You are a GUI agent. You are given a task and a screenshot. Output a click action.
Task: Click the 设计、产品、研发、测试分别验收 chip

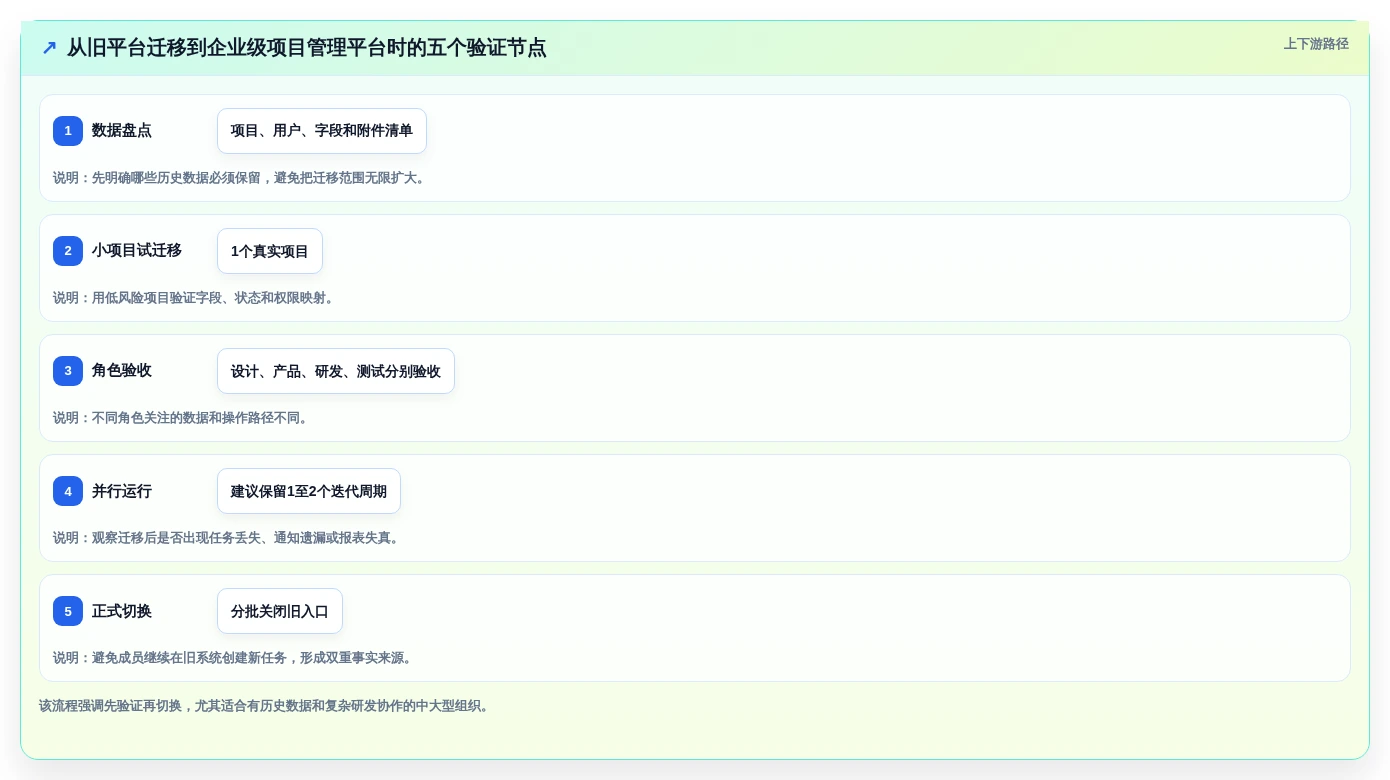[336, 371]
